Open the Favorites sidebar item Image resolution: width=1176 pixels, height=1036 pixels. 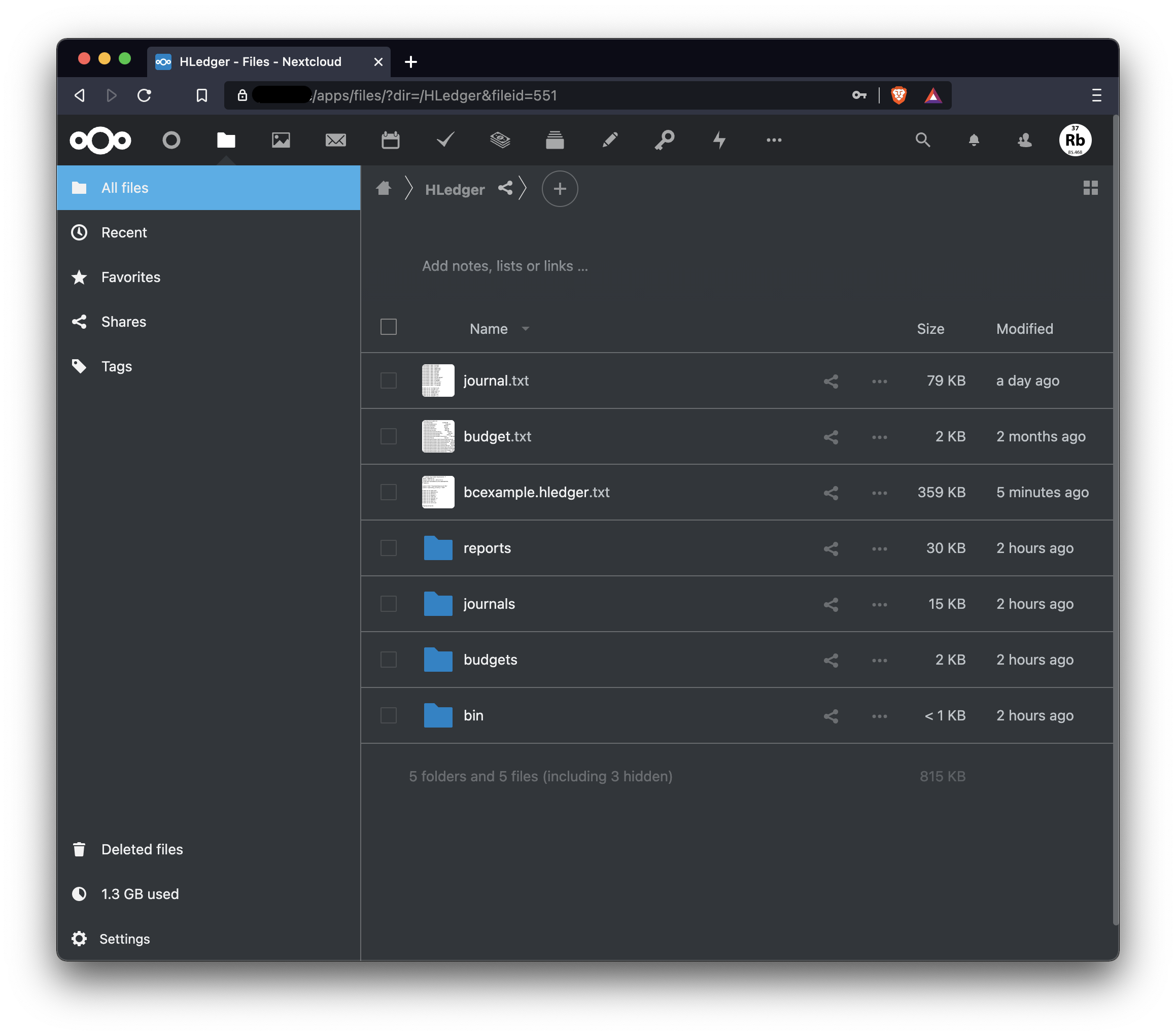(x=130, y=277)
